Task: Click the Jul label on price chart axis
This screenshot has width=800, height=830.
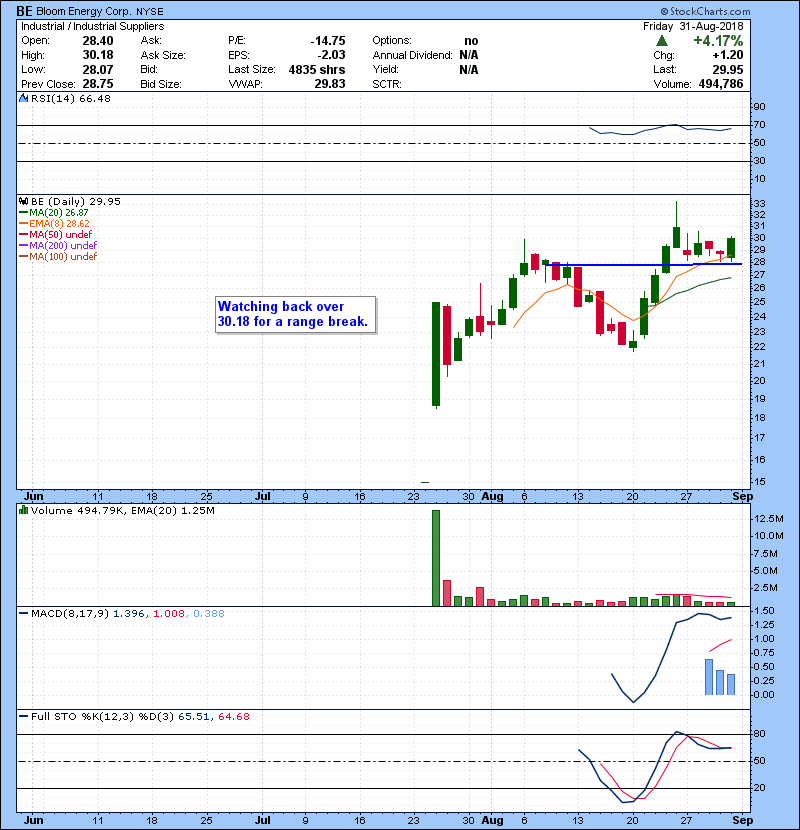Action: [x=263, y=497]
